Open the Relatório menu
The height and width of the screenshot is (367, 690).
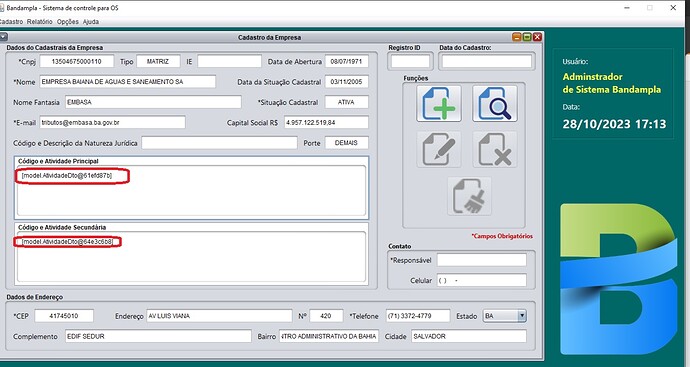click(x=39, y=22)
